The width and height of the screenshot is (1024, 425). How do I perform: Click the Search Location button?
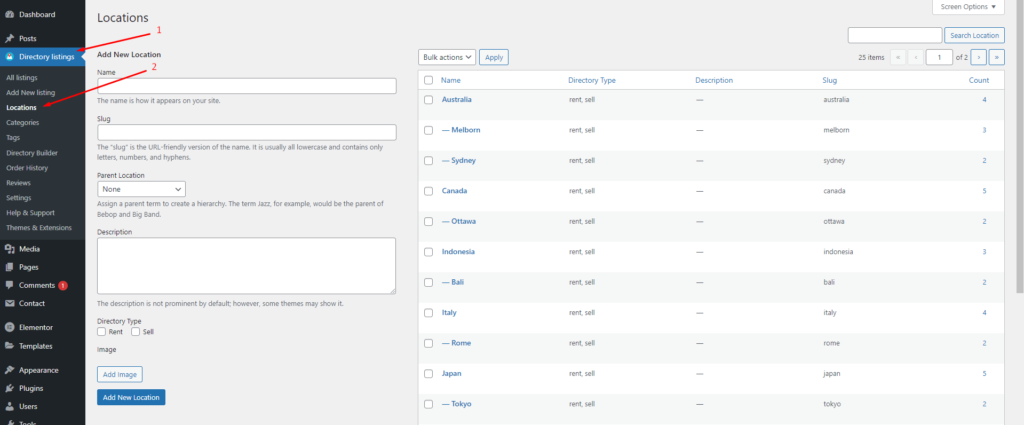(x=974, y=35)
